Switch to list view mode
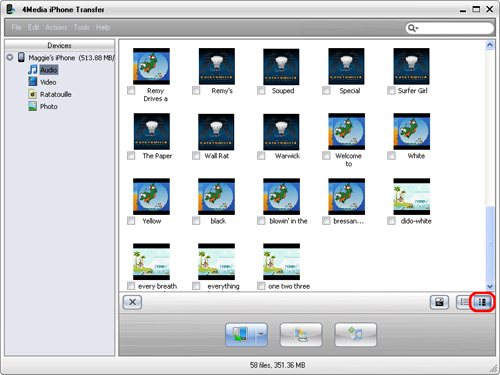The image size is (500, 375). pyautogui.click(x=464, y=302)
